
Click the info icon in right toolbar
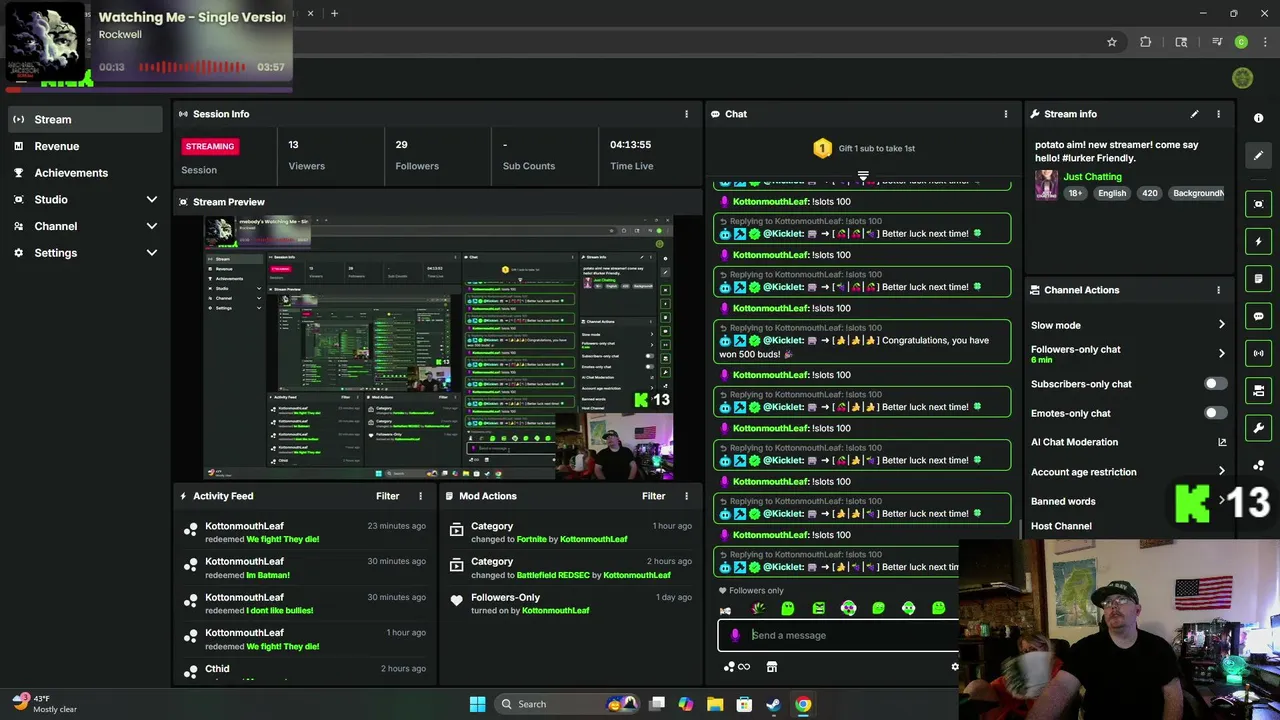click(x=1258, y=118)
